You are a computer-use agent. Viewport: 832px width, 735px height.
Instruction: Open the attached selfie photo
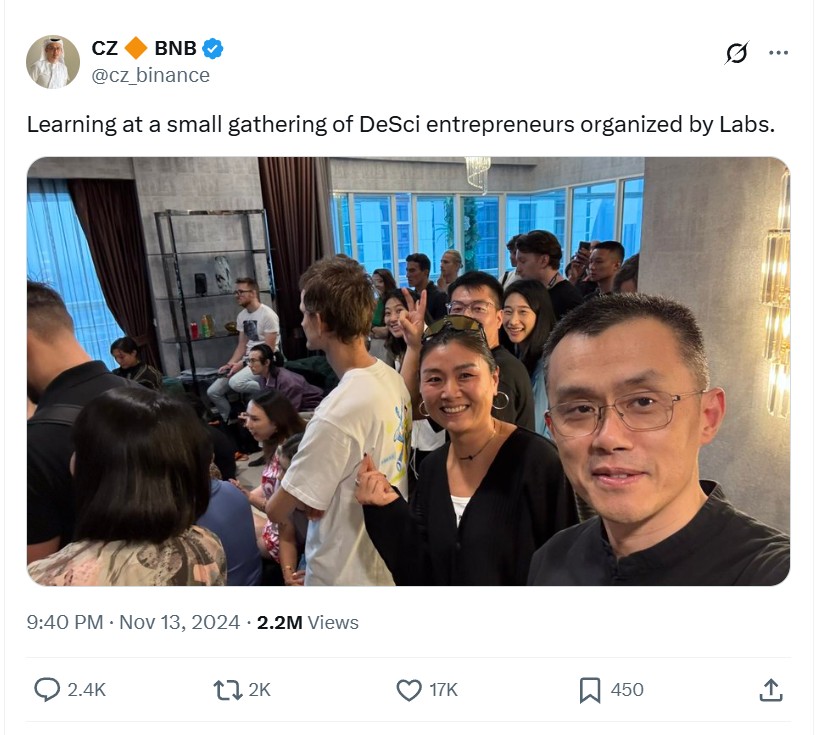pyautogui.click(x=409, y=371)
